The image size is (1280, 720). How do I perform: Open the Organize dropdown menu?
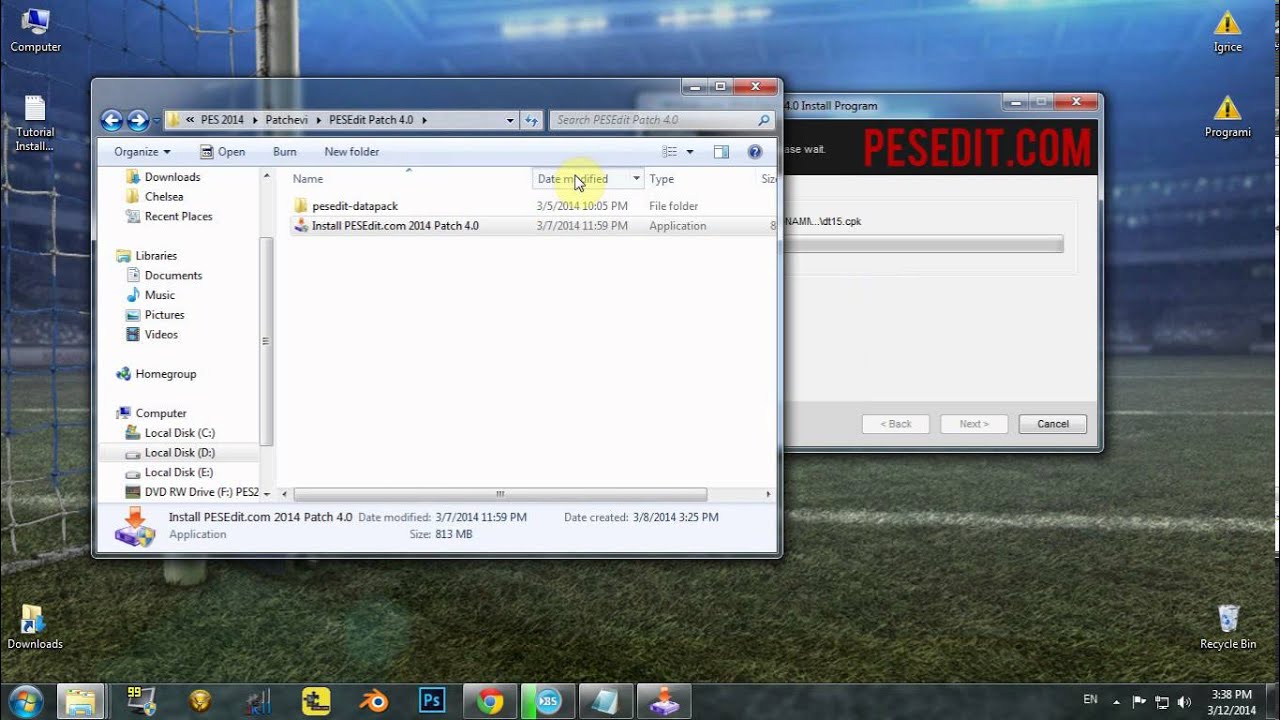(142, 152)
